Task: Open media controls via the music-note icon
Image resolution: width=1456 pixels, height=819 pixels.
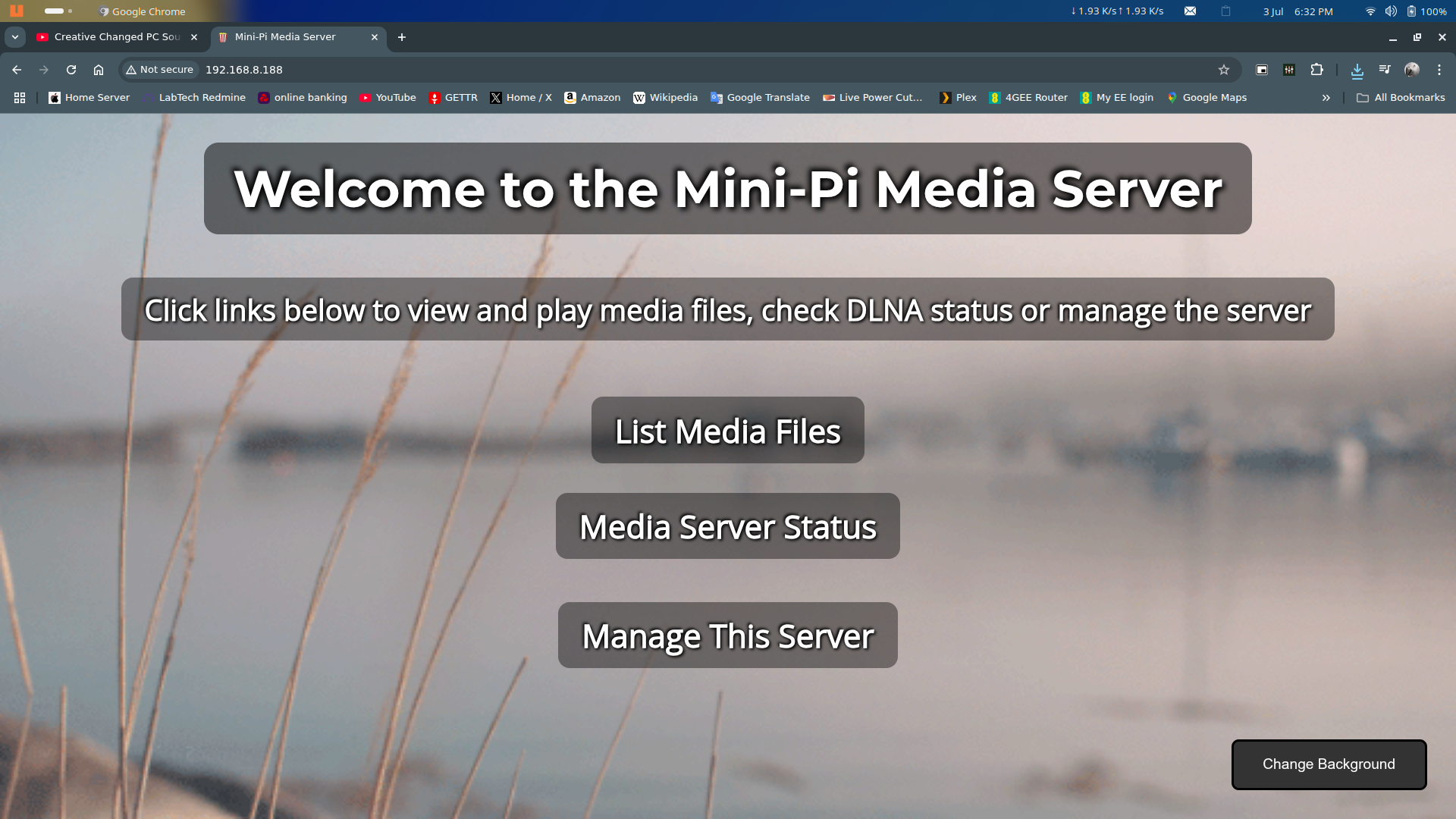Action: click(x=1384, y=69)
